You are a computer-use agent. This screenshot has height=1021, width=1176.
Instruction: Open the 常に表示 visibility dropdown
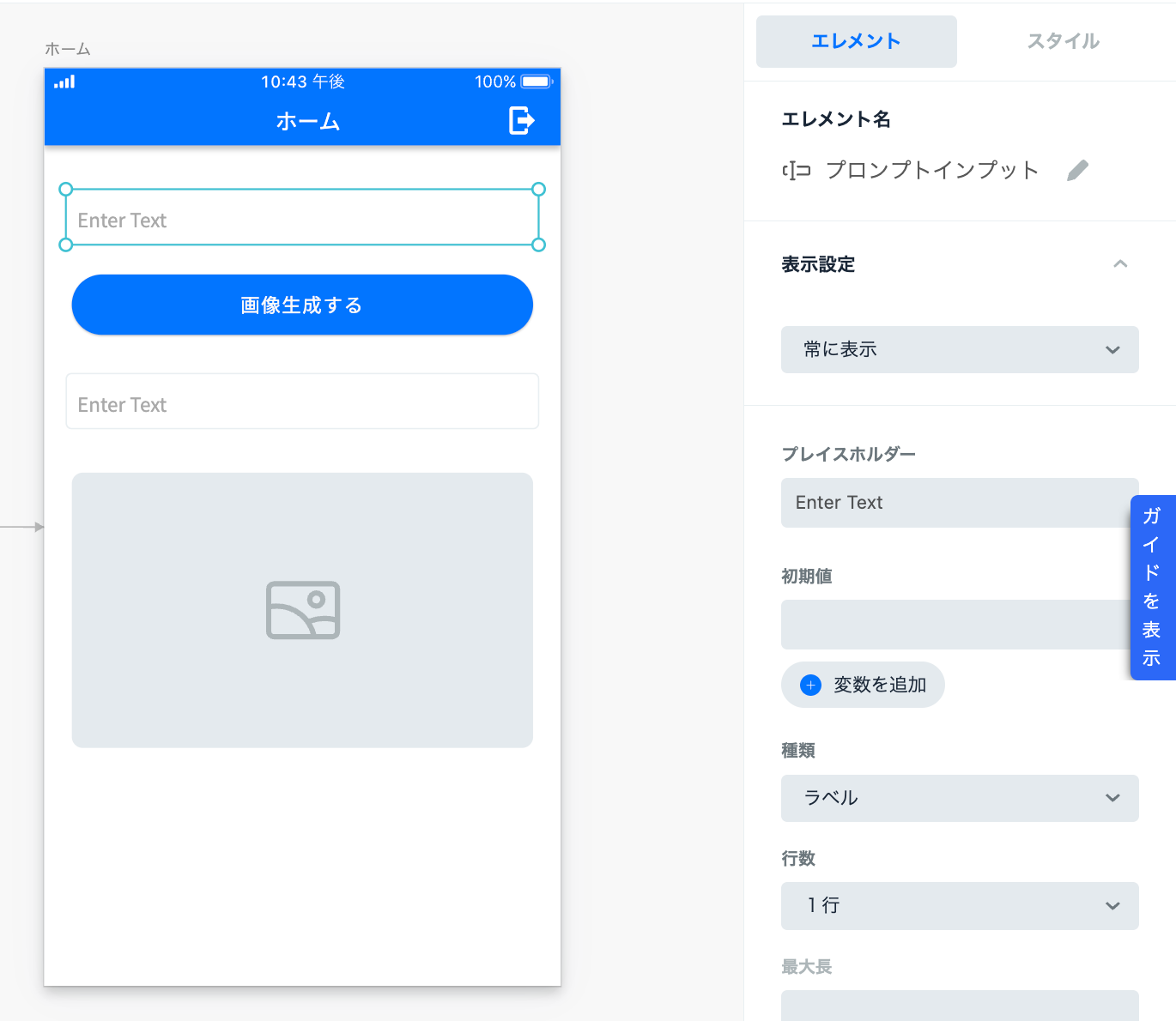click(x=959, y=349)
